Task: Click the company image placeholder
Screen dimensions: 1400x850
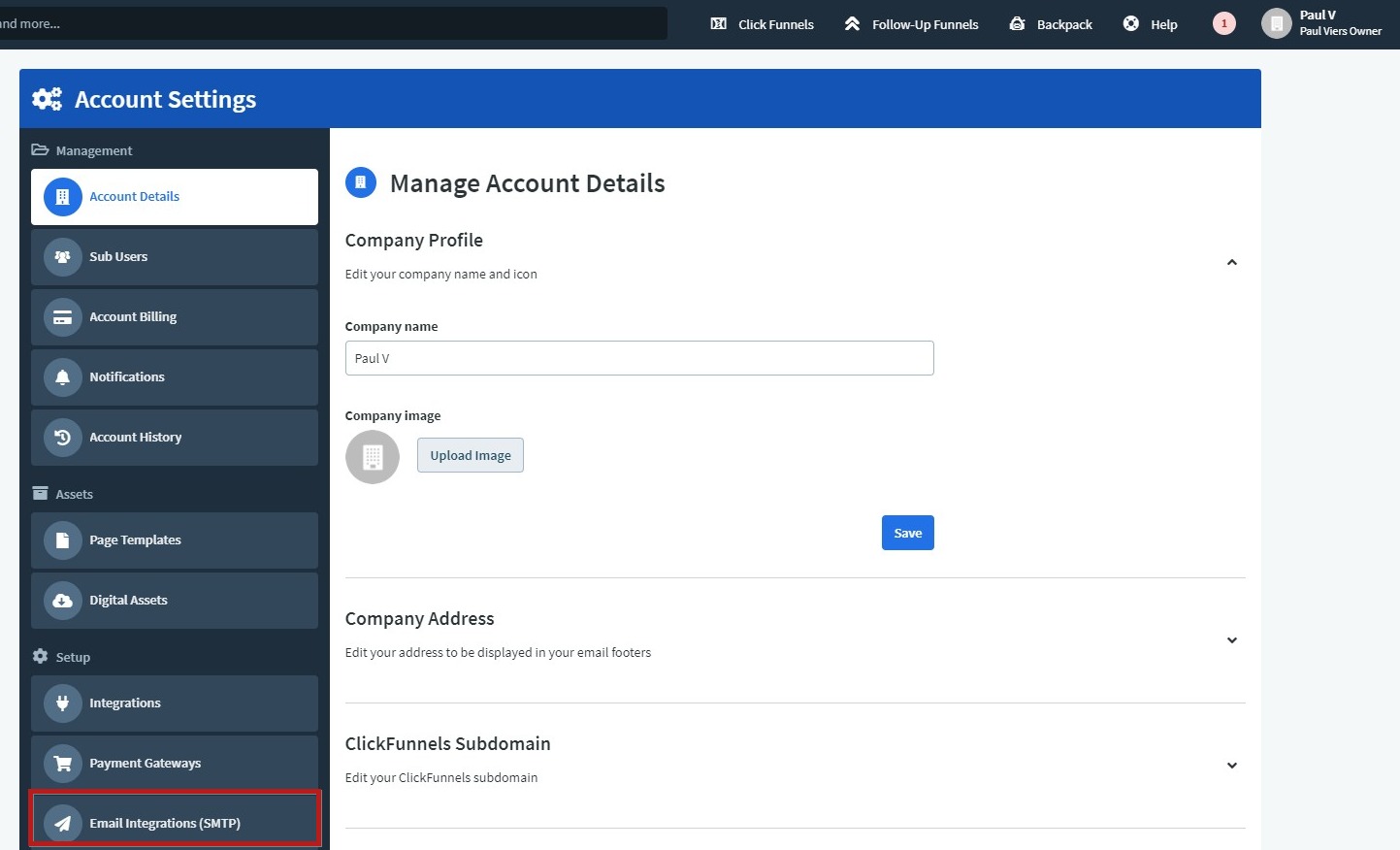Action: (x=373, y=457)
